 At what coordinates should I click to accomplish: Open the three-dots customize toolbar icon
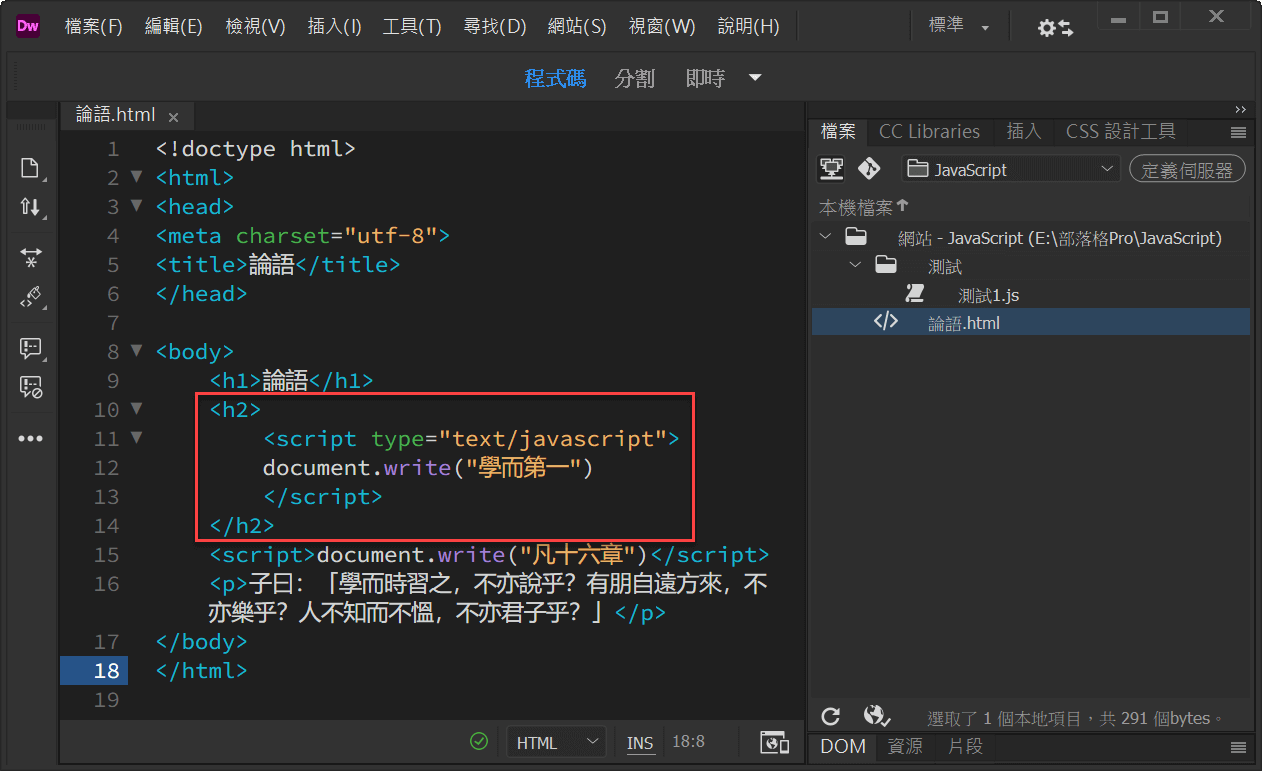[x=30, y=439]
